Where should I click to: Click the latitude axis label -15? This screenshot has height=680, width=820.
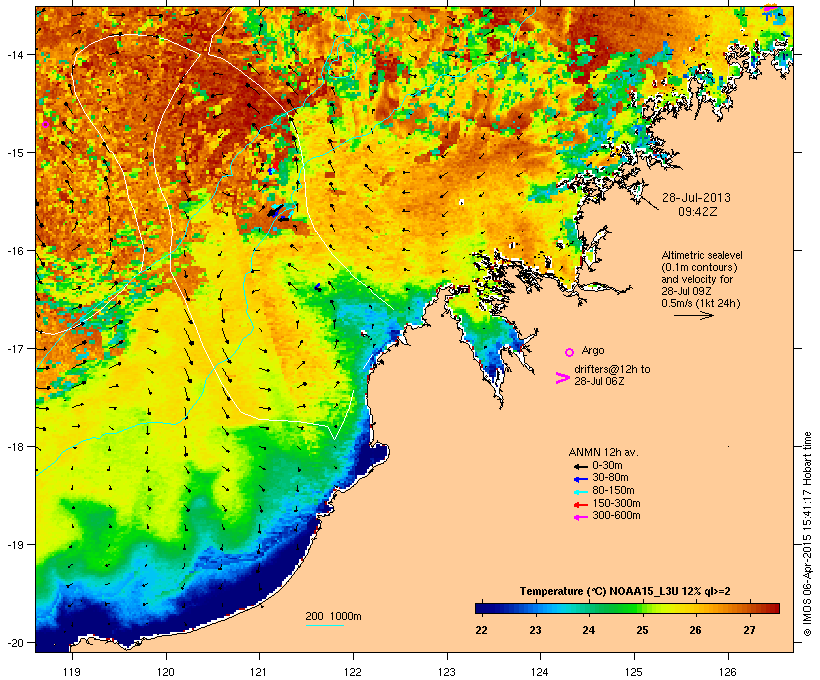tap(14, 153)
